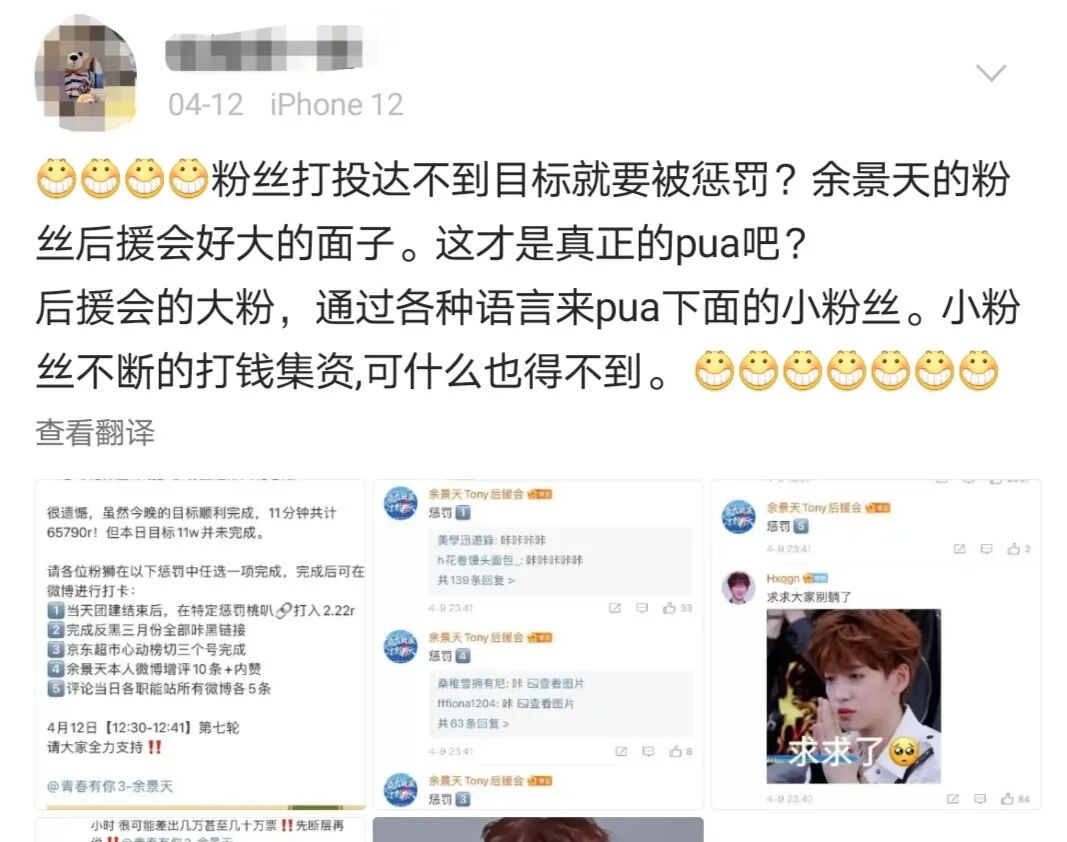Click comment icon on 惩罚1 post
Screen dimensions: 1067x842
[x=641, y=608]
